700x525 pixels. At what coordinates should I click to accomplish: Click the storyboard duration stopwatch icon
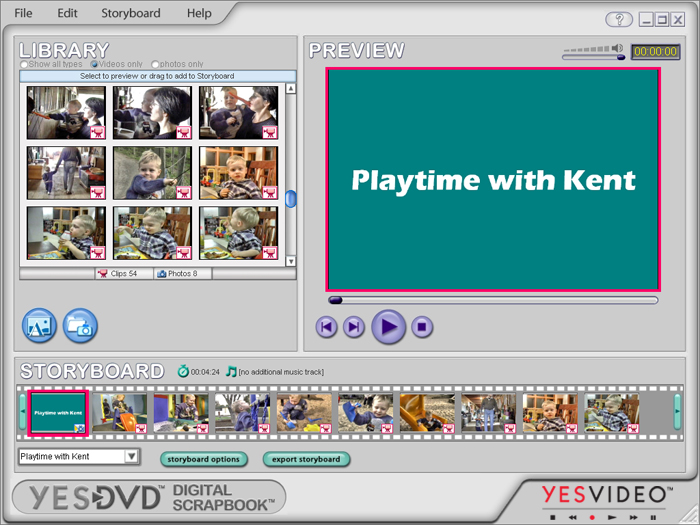[x=183, y=371]
